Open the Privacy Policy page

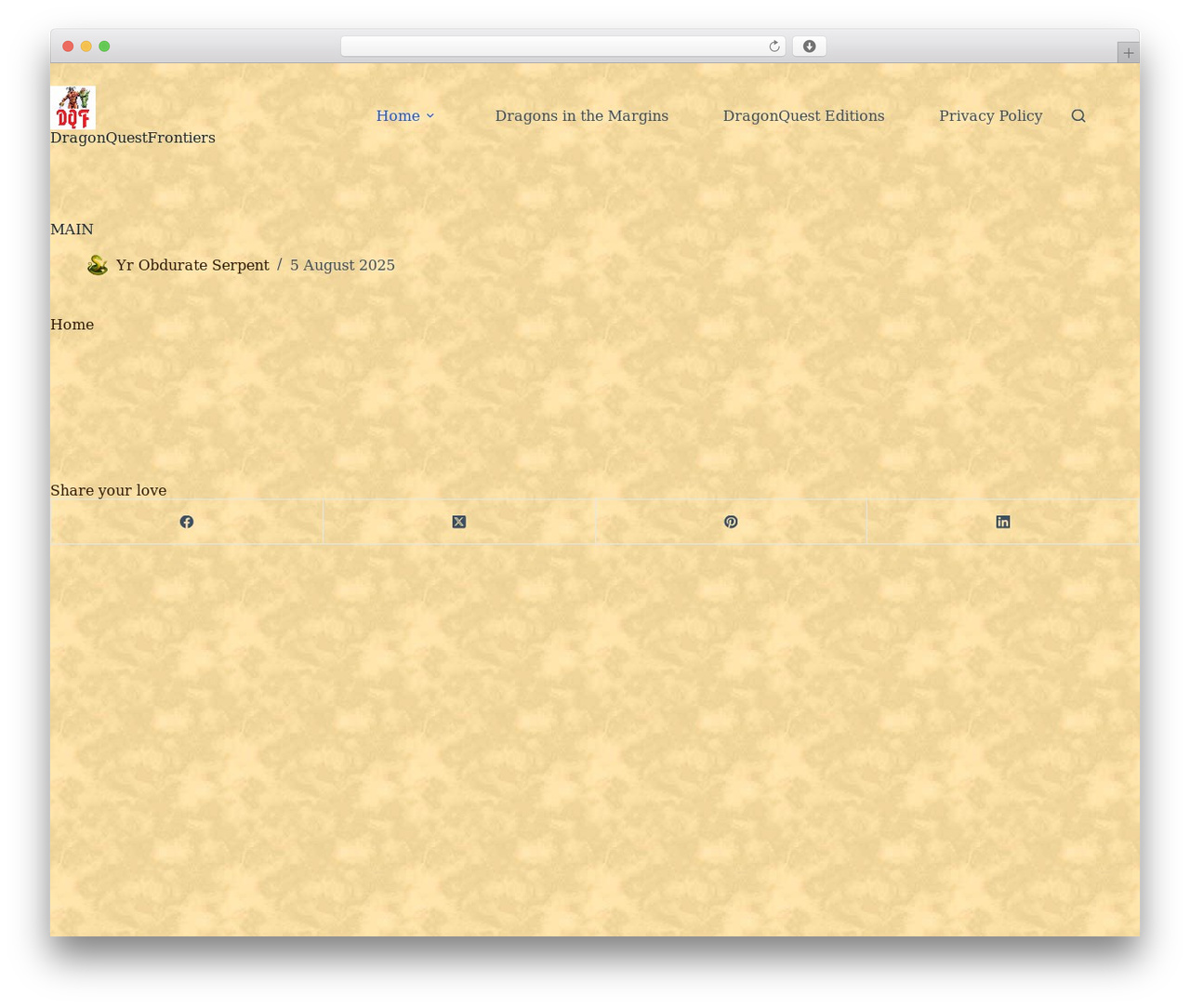[x=991, y=115]
